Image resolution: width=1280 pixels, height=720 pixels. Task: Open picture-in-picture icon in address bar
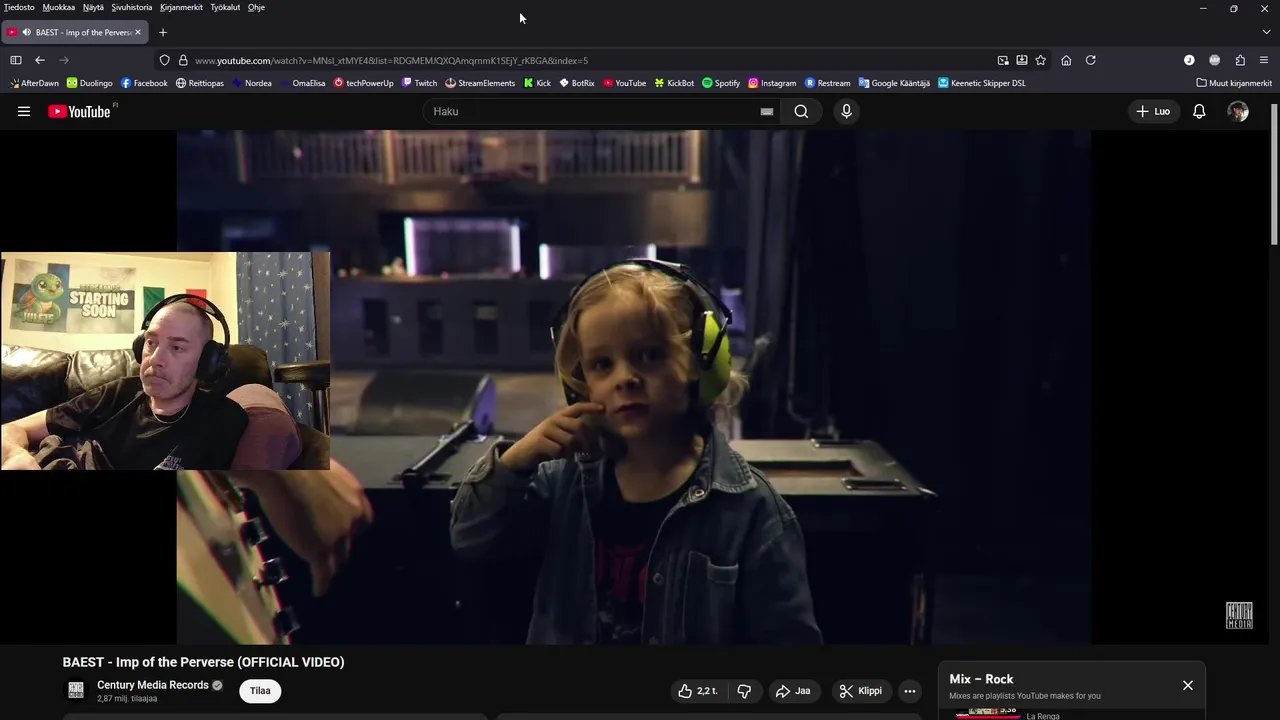point(1003,60)
